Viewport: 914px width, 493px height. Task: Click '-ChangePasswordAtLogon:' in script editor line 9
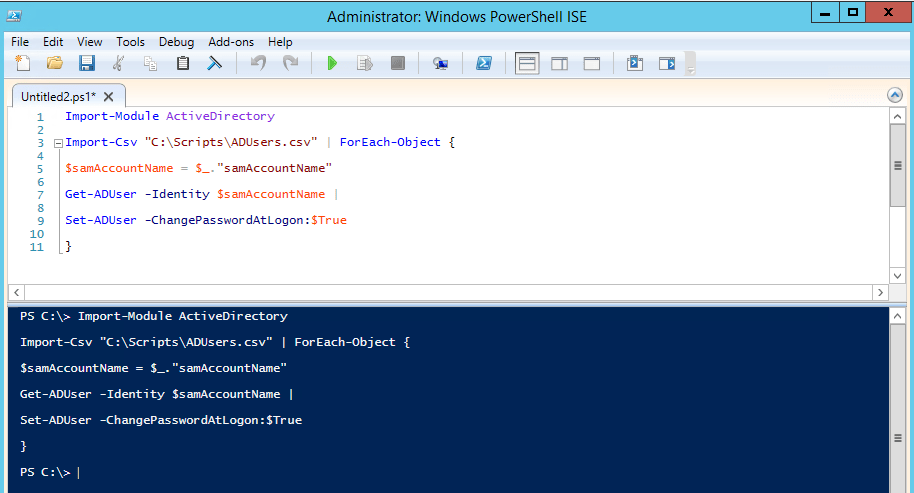tap(227, 220)
